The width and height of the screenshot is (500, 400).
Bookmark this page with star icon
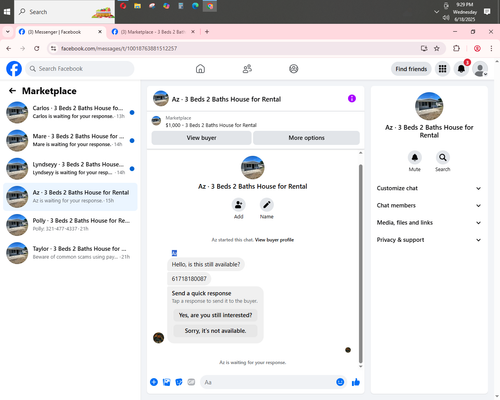click(x=437, y=48)
